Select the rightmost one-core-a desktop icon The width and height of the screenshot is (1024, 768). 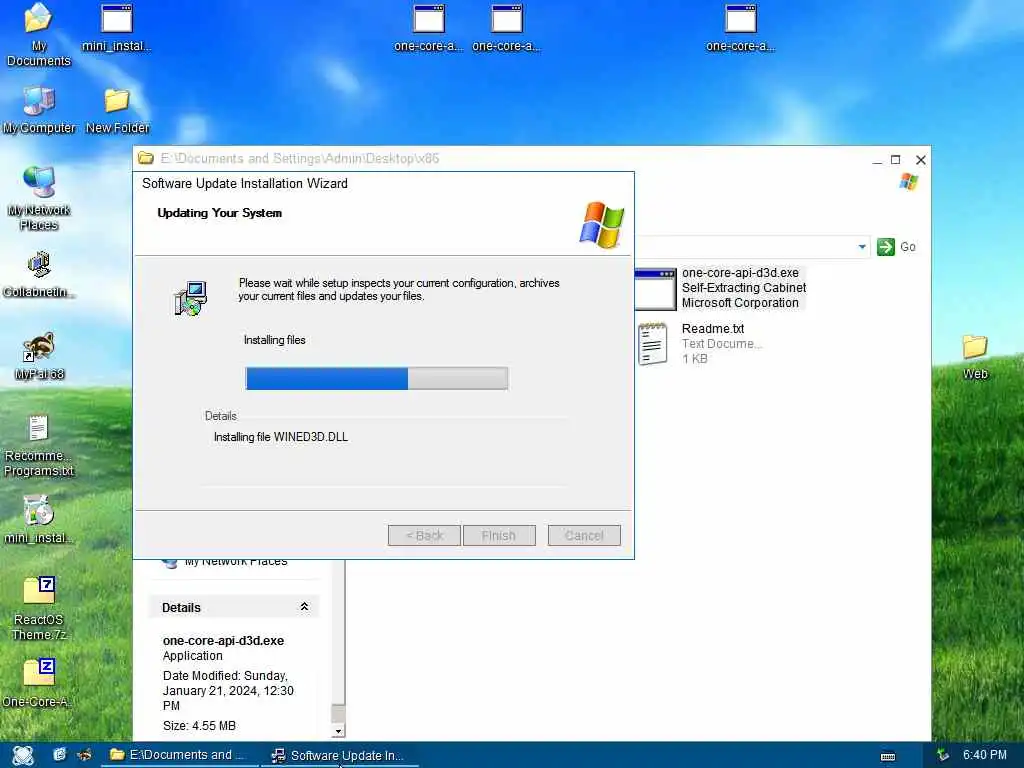pyautogui.click(x=741, y=28)
